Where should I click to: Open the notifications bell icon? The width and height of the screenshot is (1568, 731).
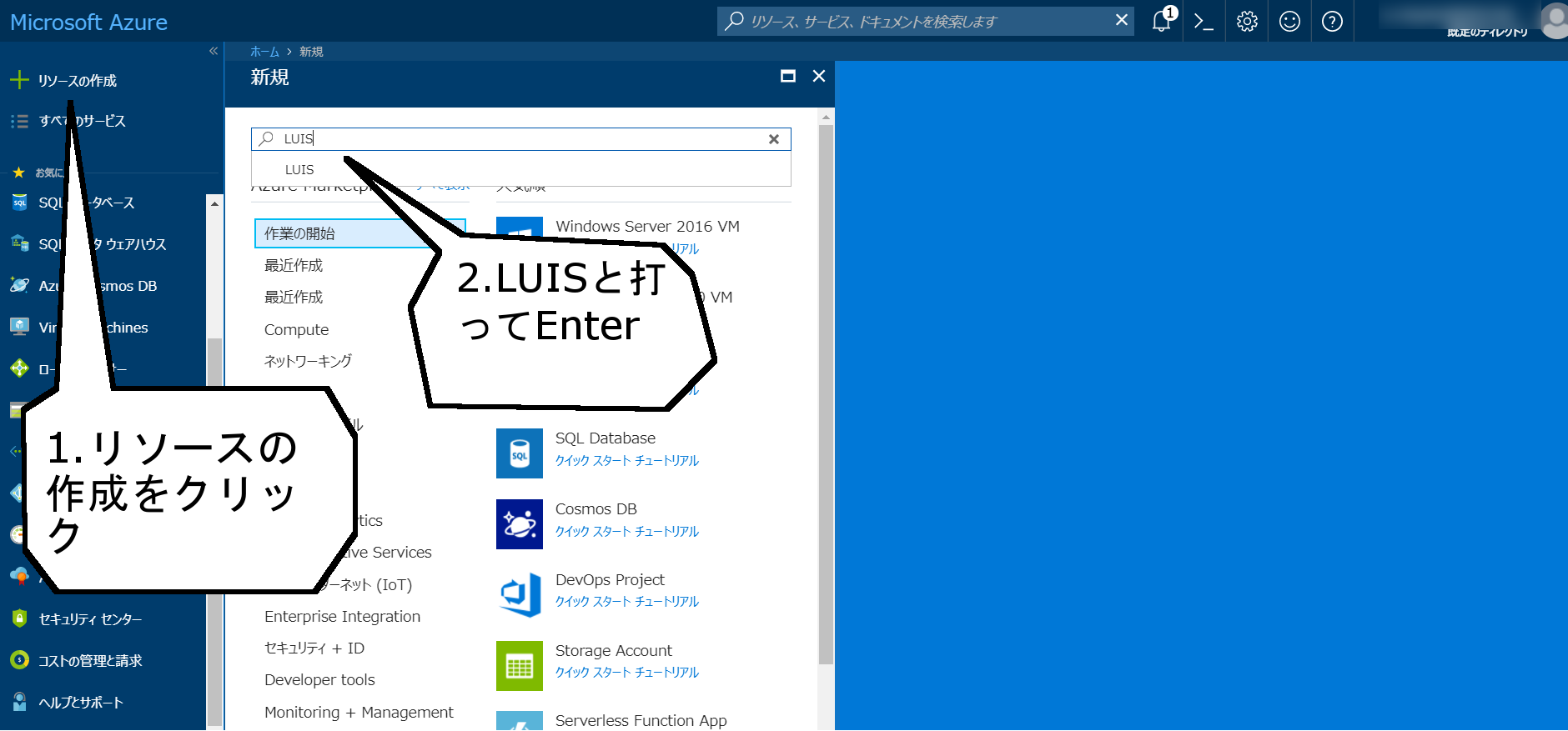pos(1161,21)
